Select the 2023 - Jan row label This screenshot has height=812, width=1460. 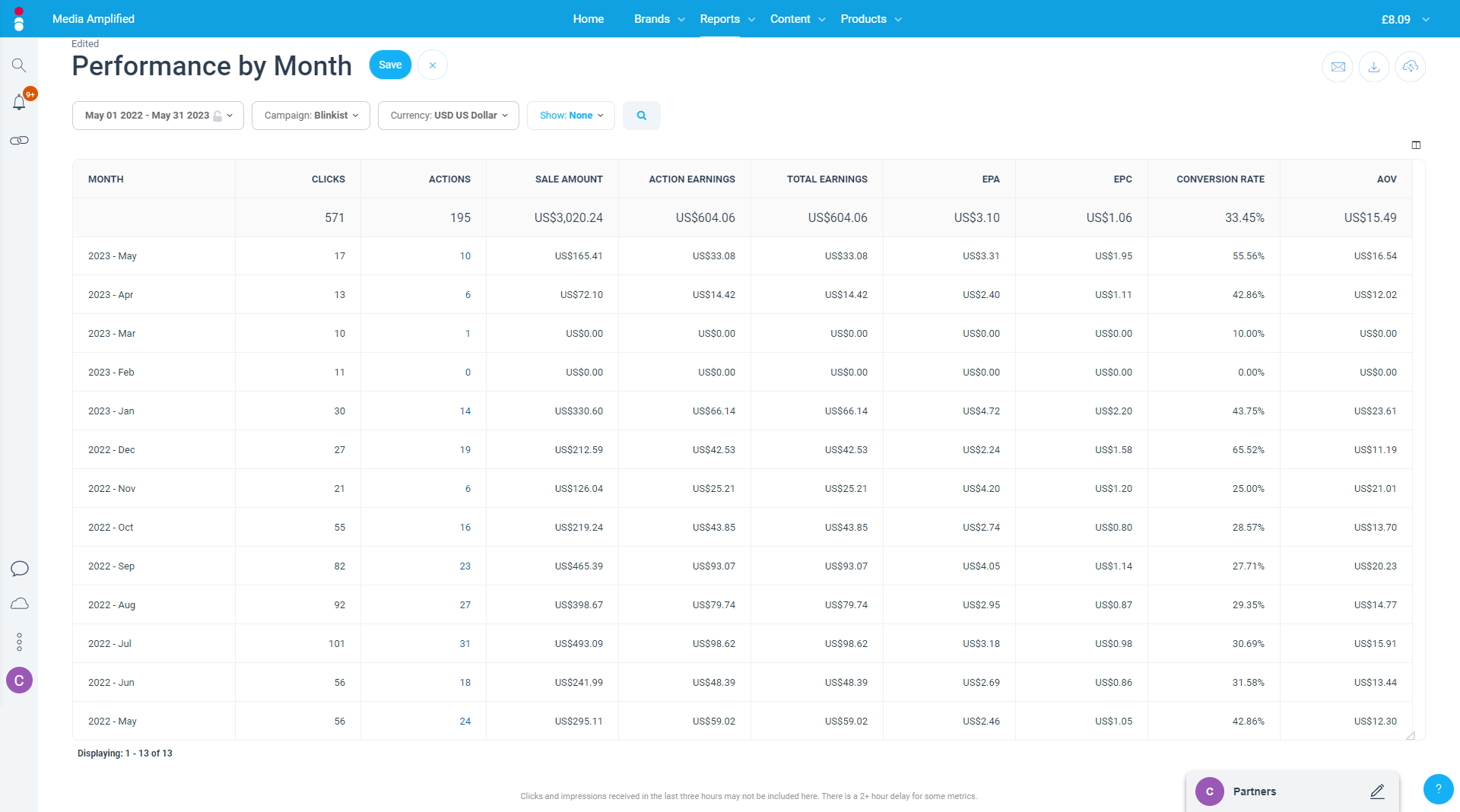pos(111,411)
